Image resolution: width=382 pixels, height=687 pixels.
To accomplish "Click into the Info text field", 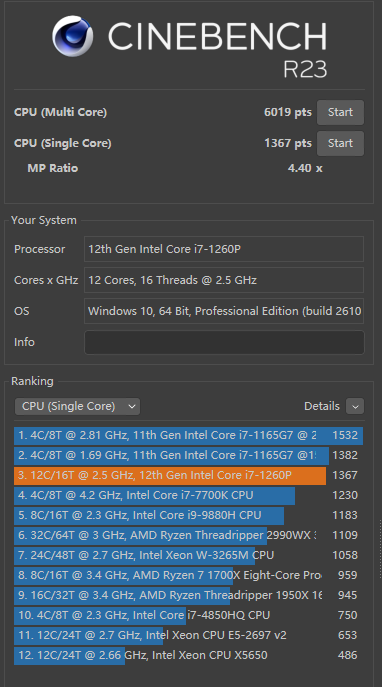I will (224, 342).
